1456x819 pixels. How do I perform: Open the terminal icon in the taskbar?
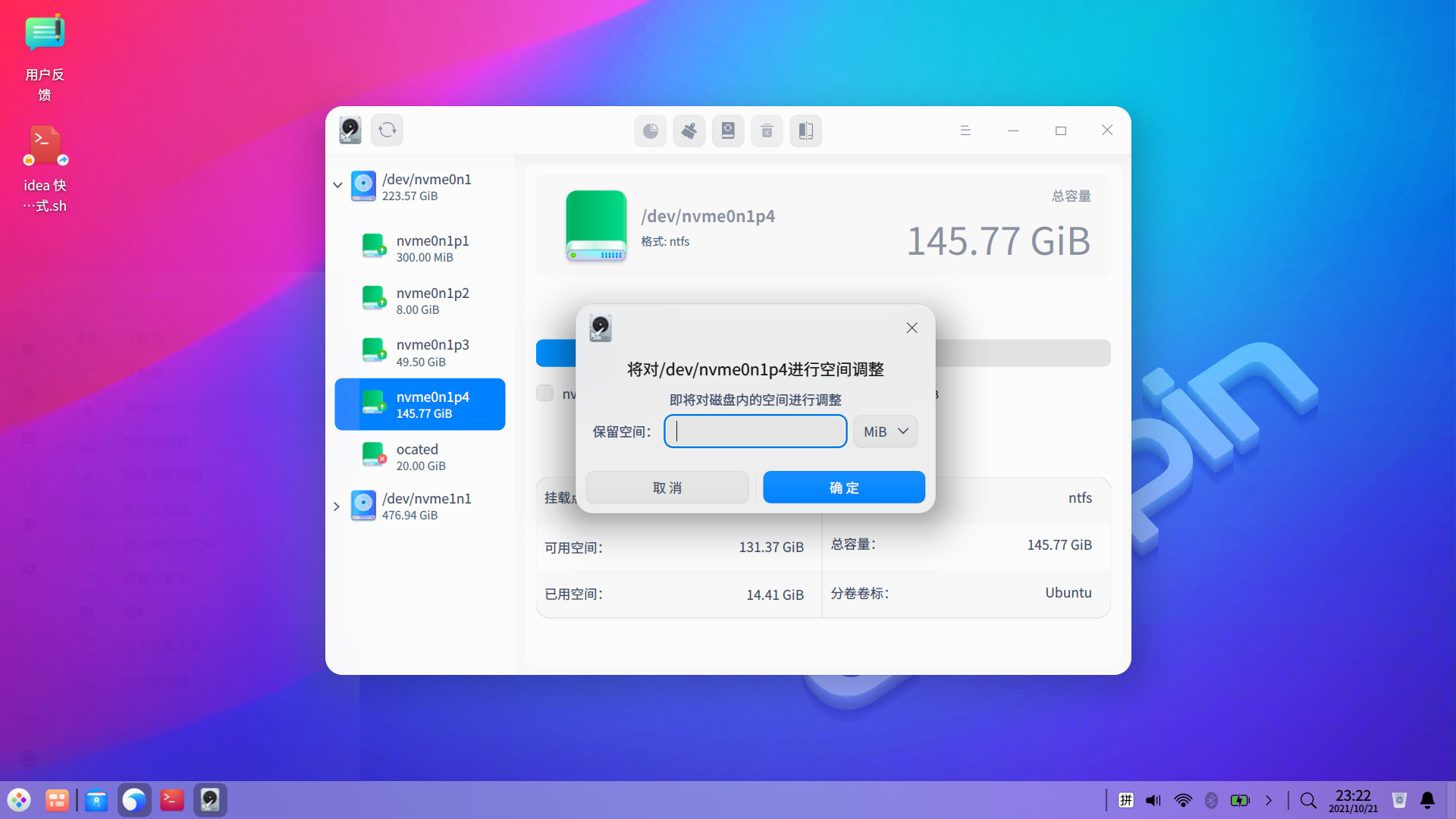[x=172, y=800]
